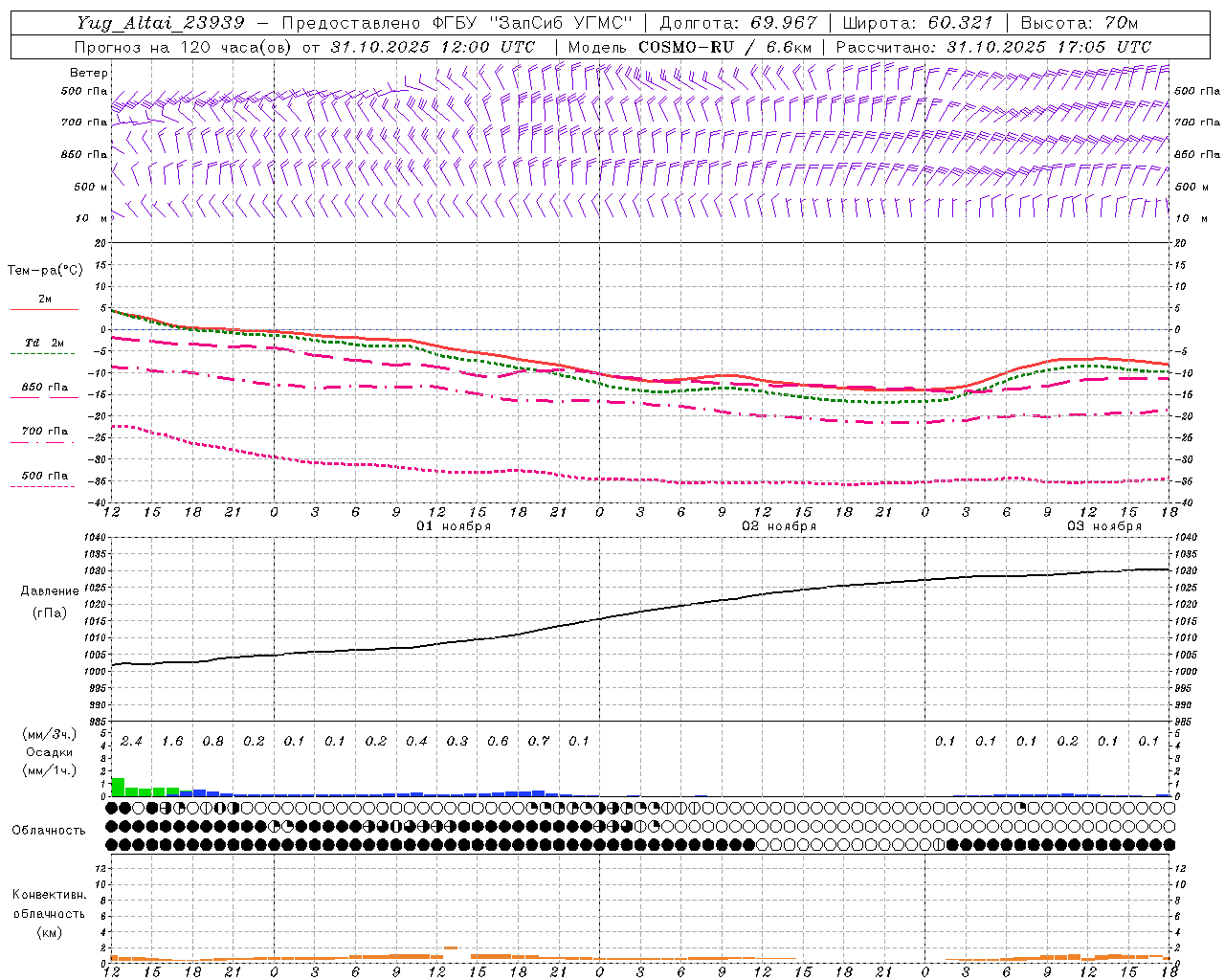Select the Давление panel label

(x=50, y=591)
